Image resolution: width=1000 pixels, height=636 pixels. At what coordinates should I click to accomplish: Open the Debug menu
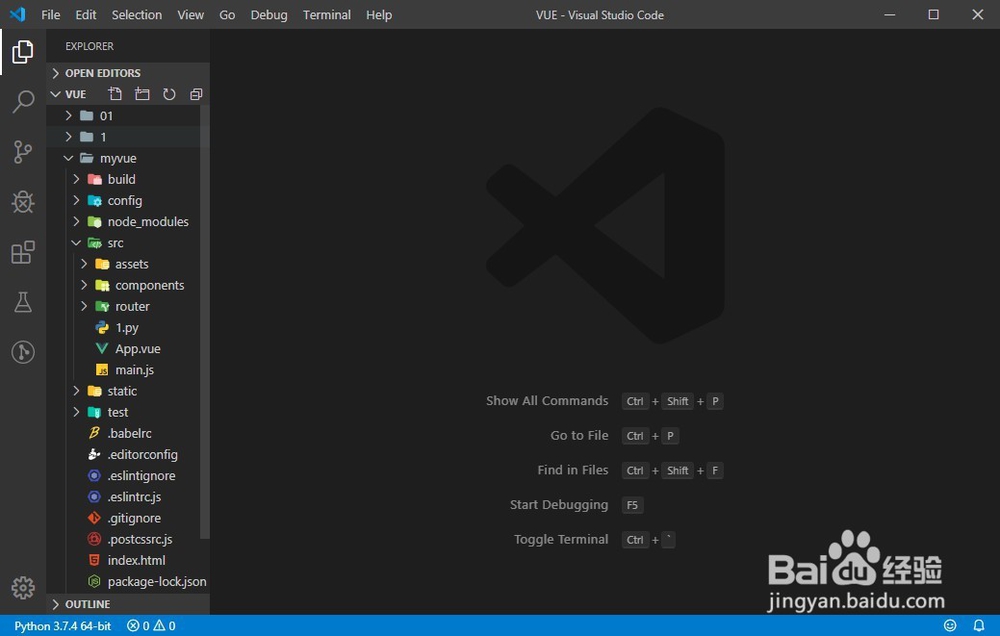pyautogui.click(x=268, y=15)
